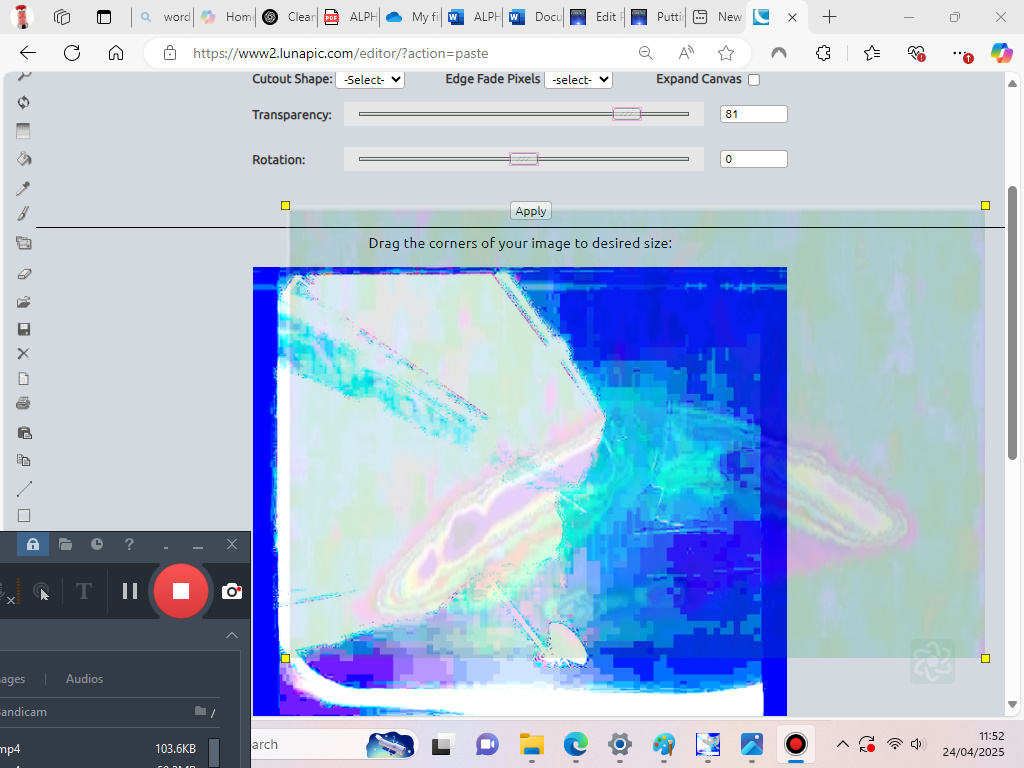Click the Transparency slider handle
1024x768 pixels.
[x=627, y=114]
